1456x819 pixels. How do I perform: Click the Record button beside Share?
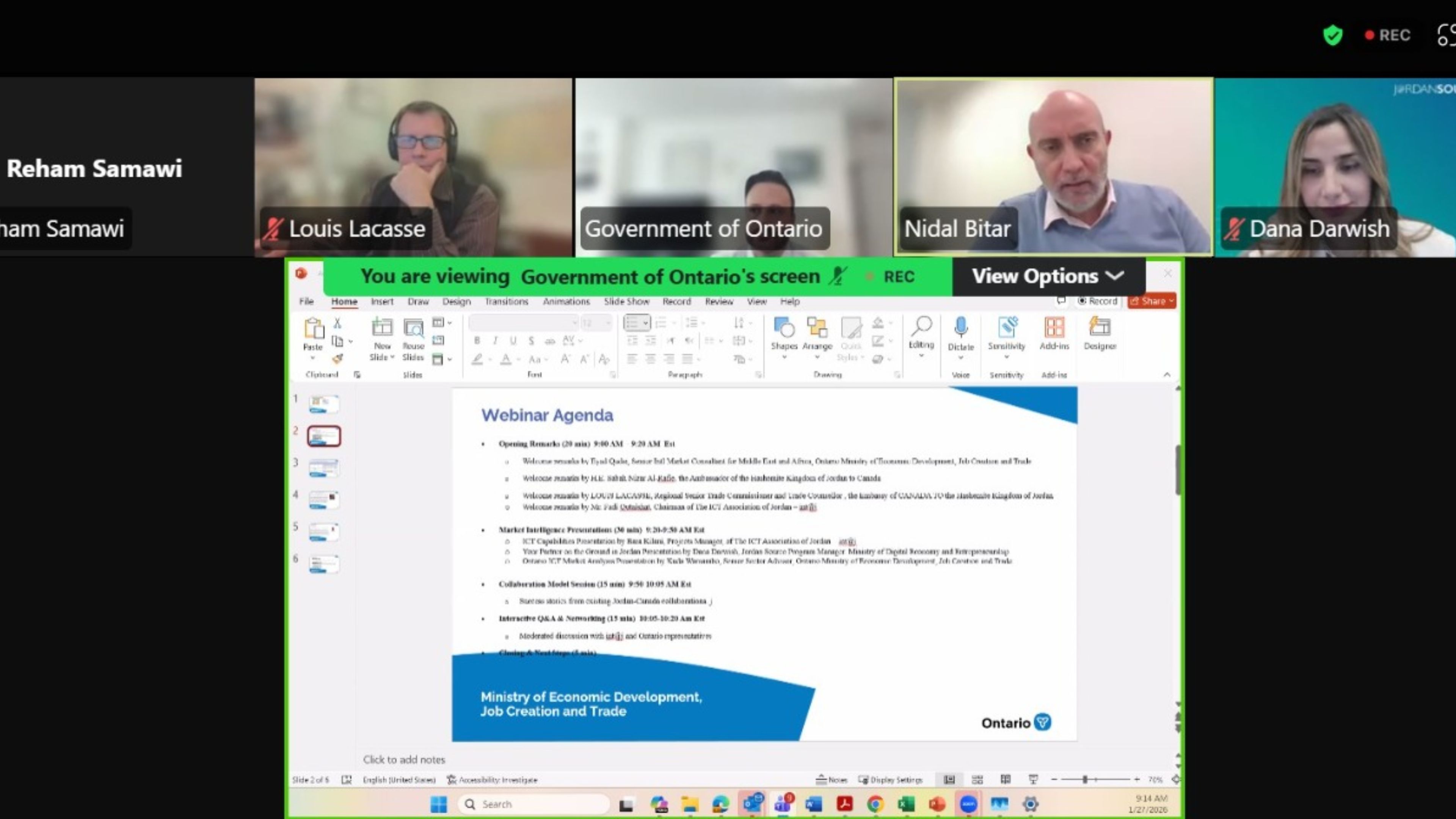(x=1097, y=301)
